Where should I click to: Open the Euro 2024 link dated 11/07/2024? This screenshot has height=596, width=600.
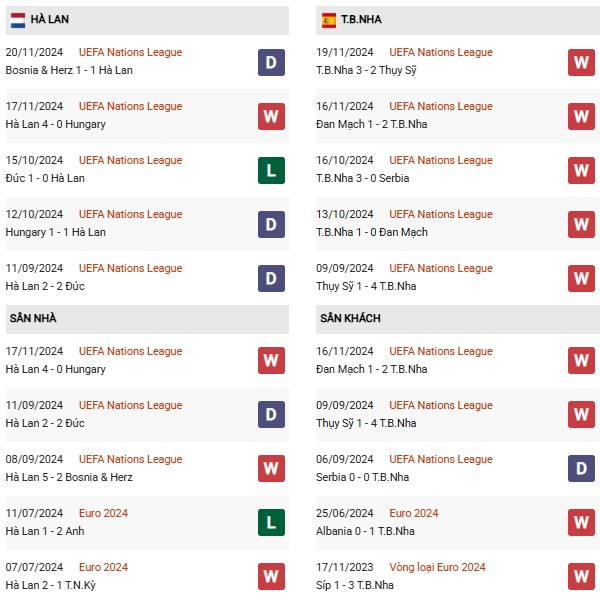point(103,513)
